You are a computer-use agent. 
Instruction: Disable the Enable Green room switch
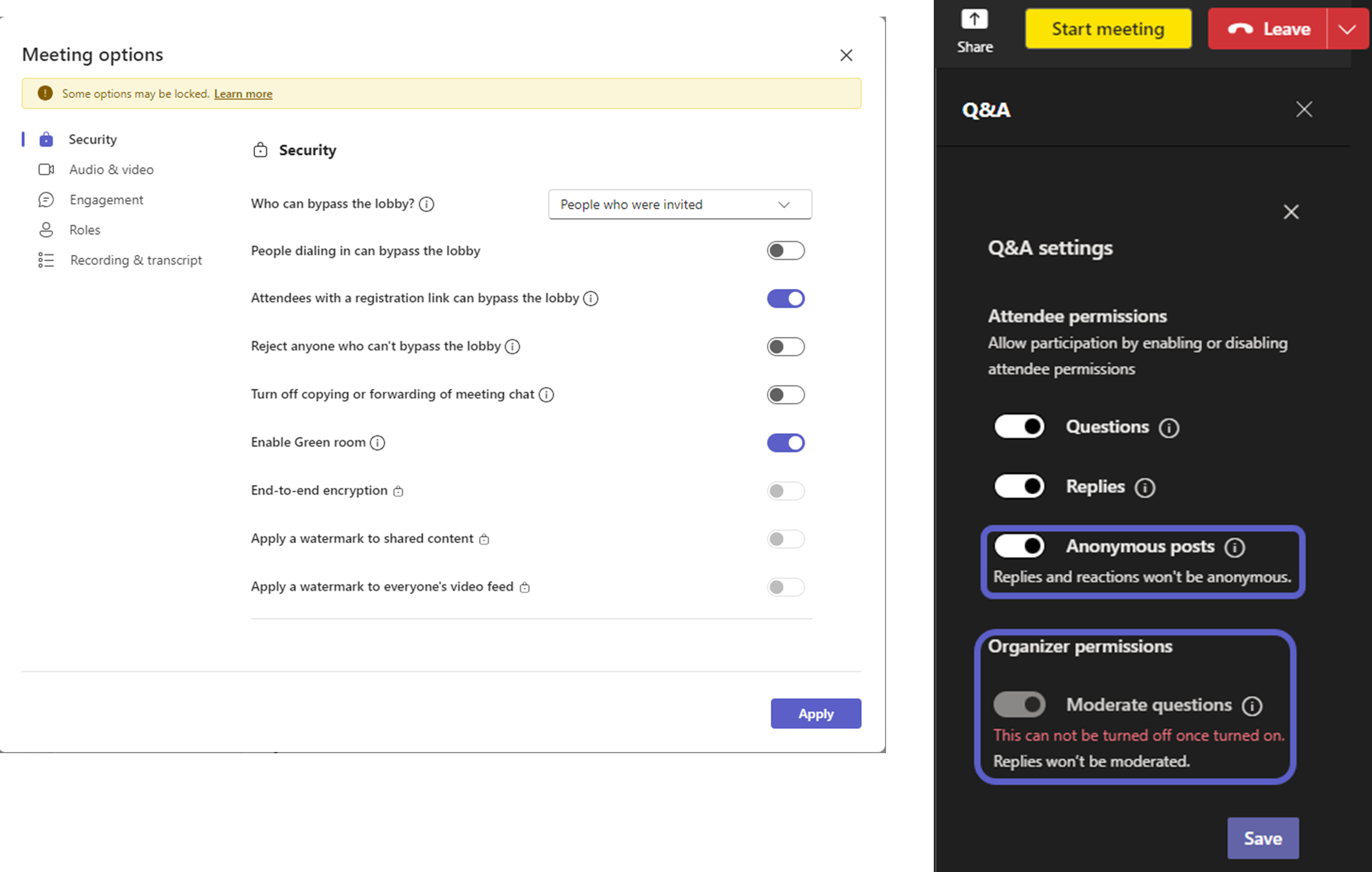pyautogui.click(x=785, y=443)
